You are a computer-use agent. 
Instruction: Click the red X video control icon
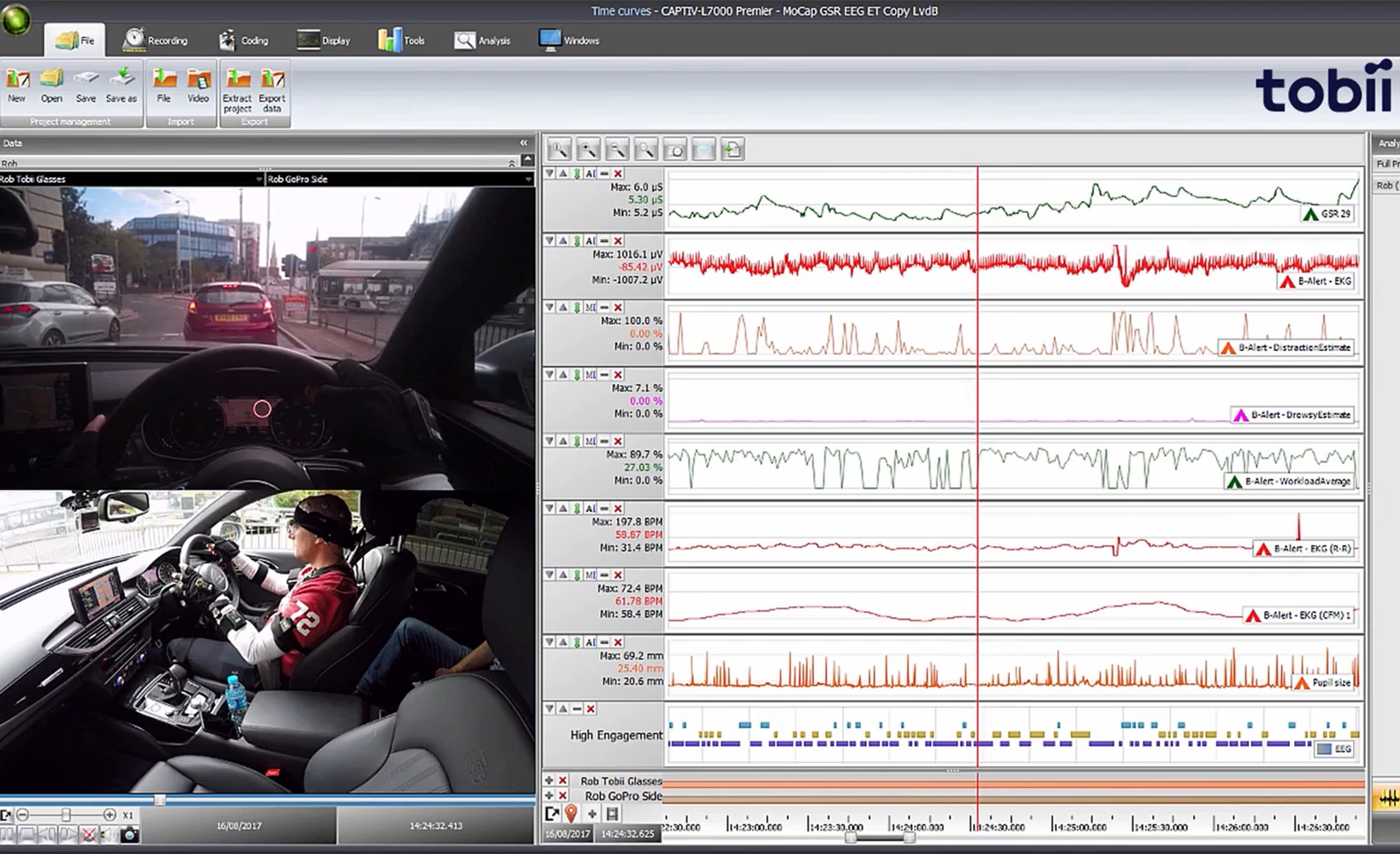click(88, 834)
